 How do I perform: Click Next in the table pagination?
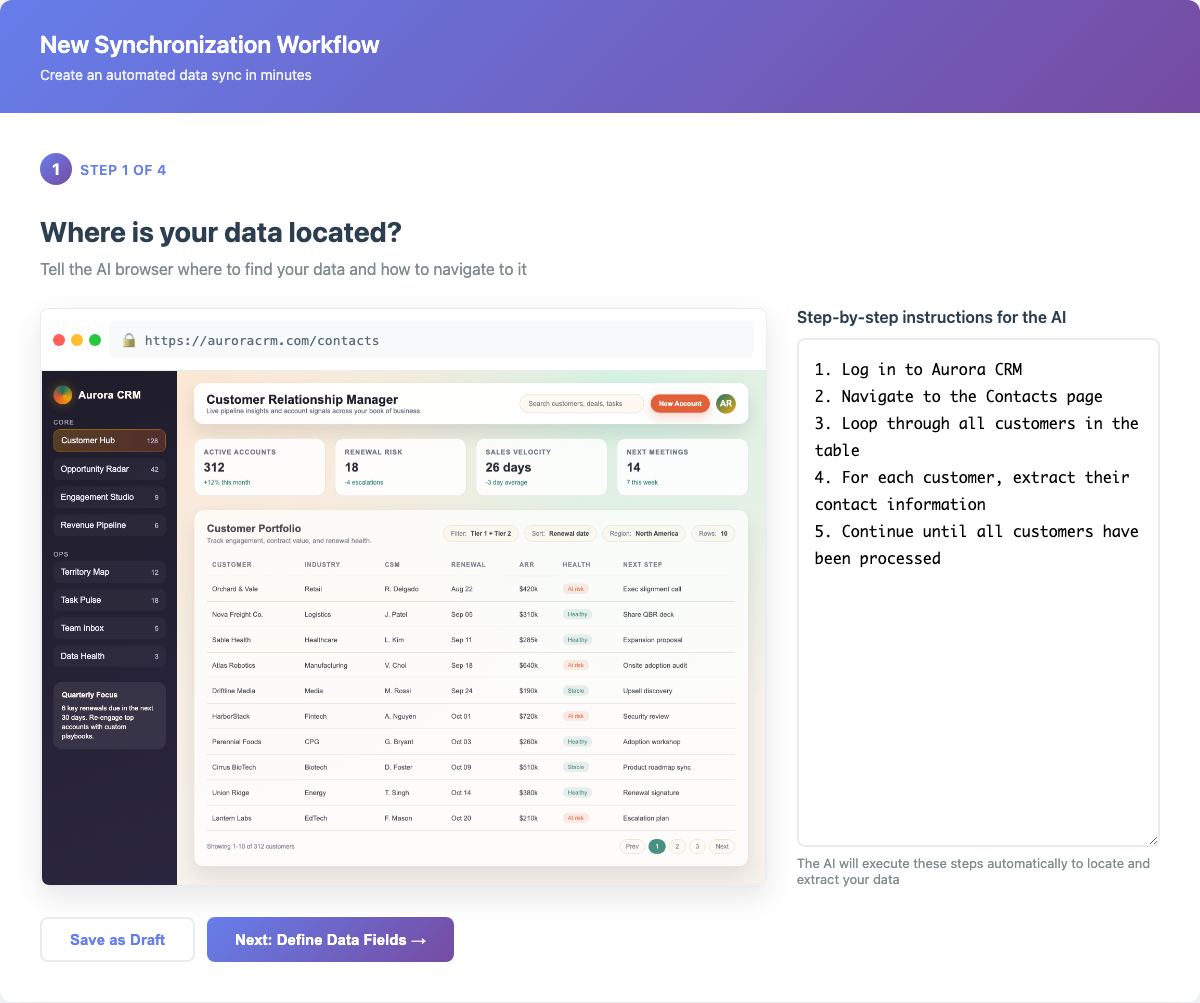click(x=721, y=846)
